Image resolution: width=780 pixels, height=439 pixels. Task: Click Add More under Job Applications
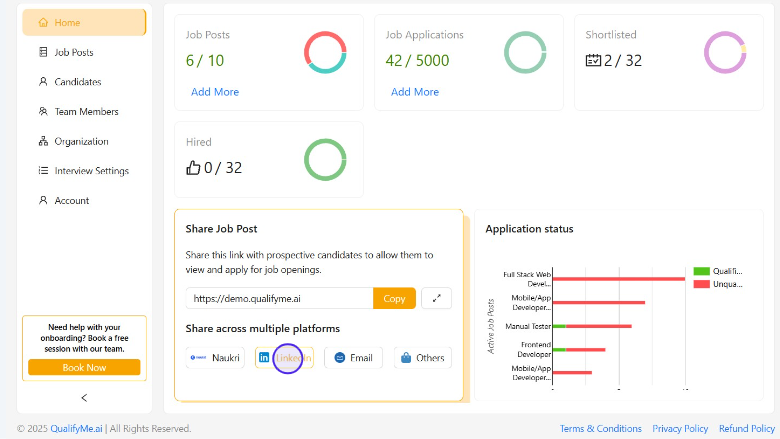(414, 92)
